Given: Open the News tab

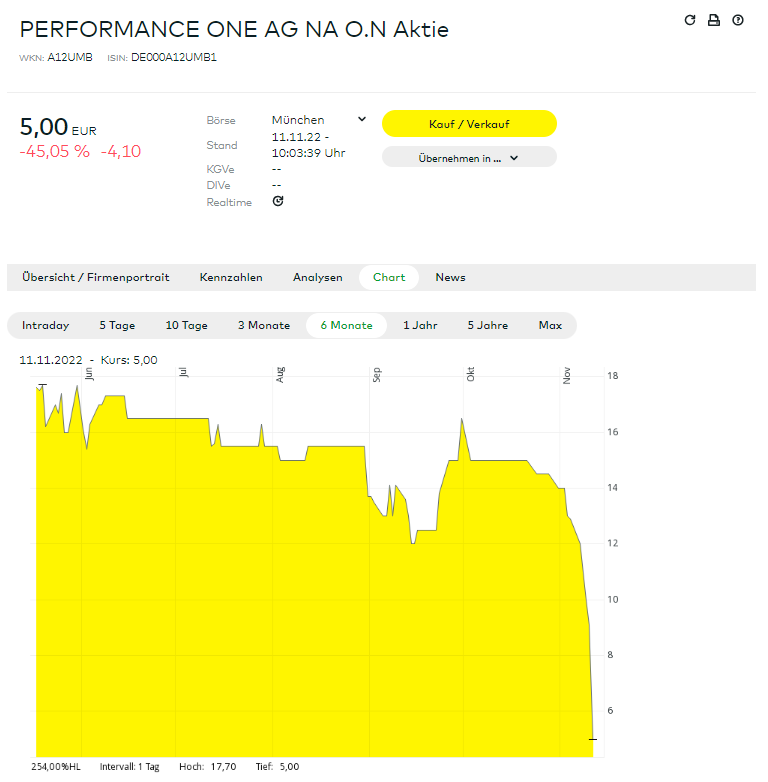Looking at the screenshot, I should pyautogui.click(x=450, y=277).
